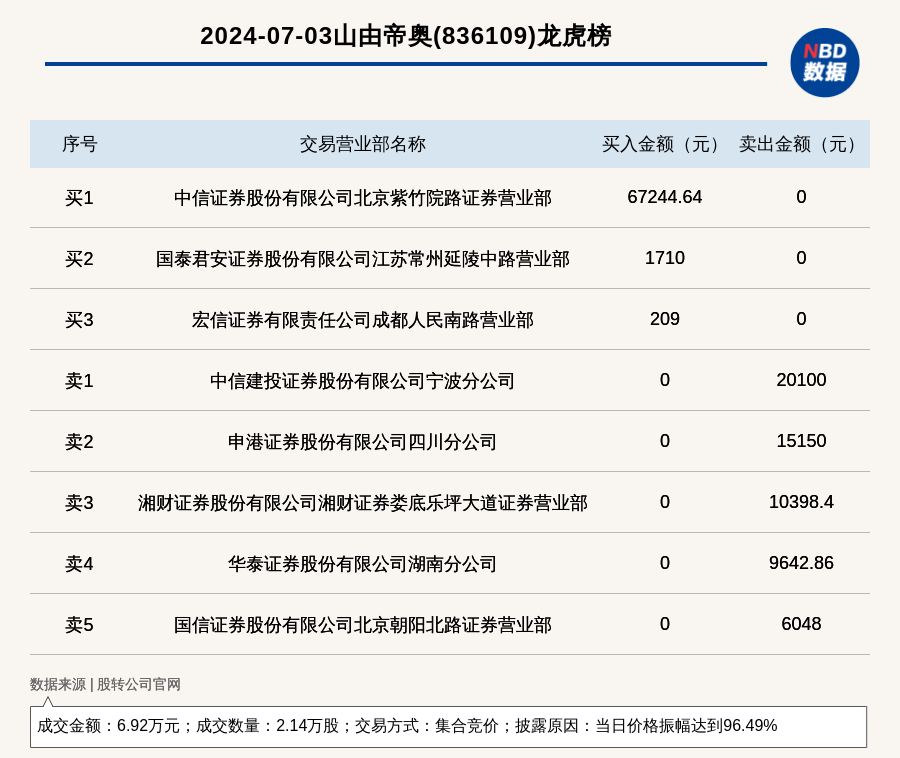Click sell amount 15150
900x758 pixels.
pyautogui.click(x=801, y=441)
